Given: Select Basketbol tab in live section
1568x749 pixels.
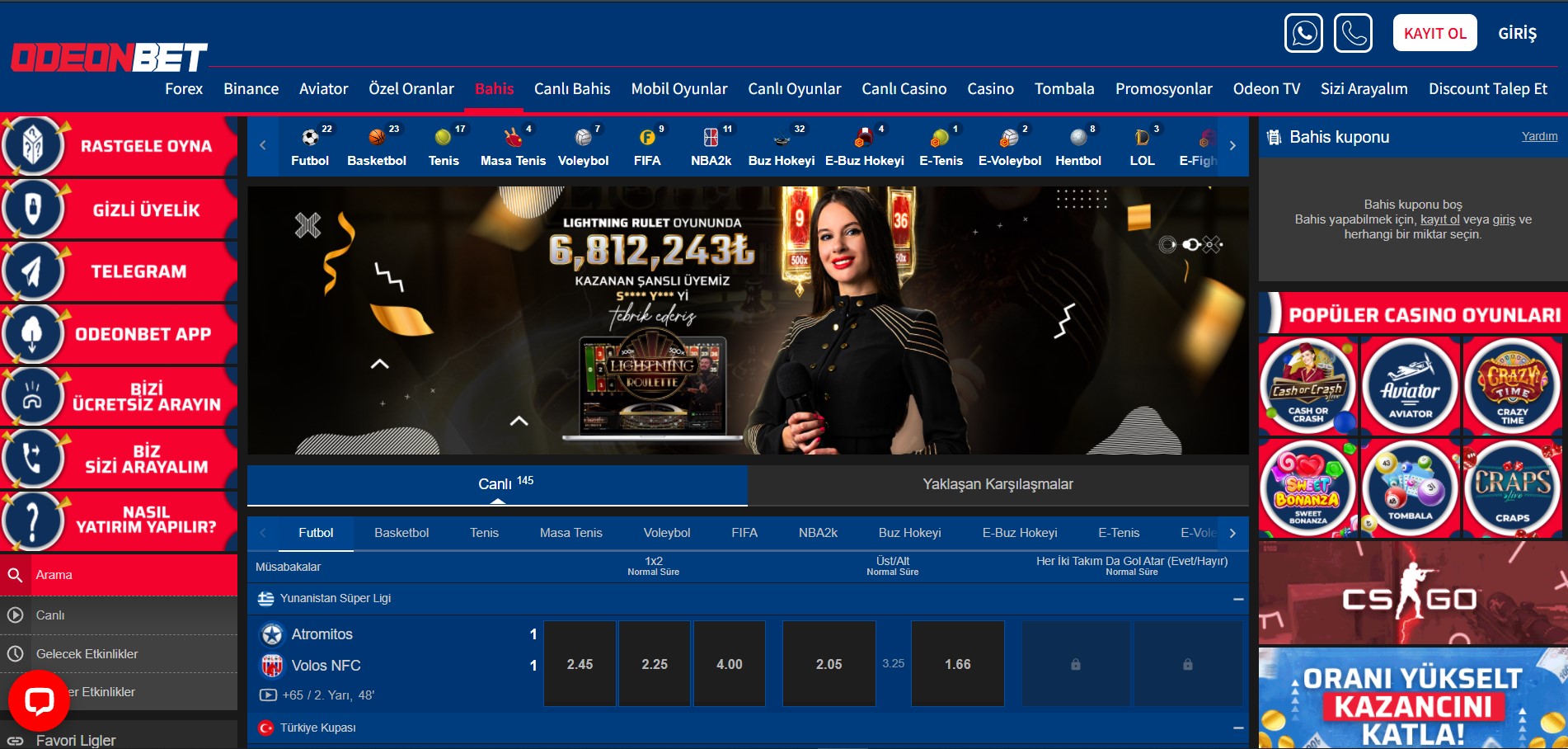Looking at the screenshot, I should point(401,533).
